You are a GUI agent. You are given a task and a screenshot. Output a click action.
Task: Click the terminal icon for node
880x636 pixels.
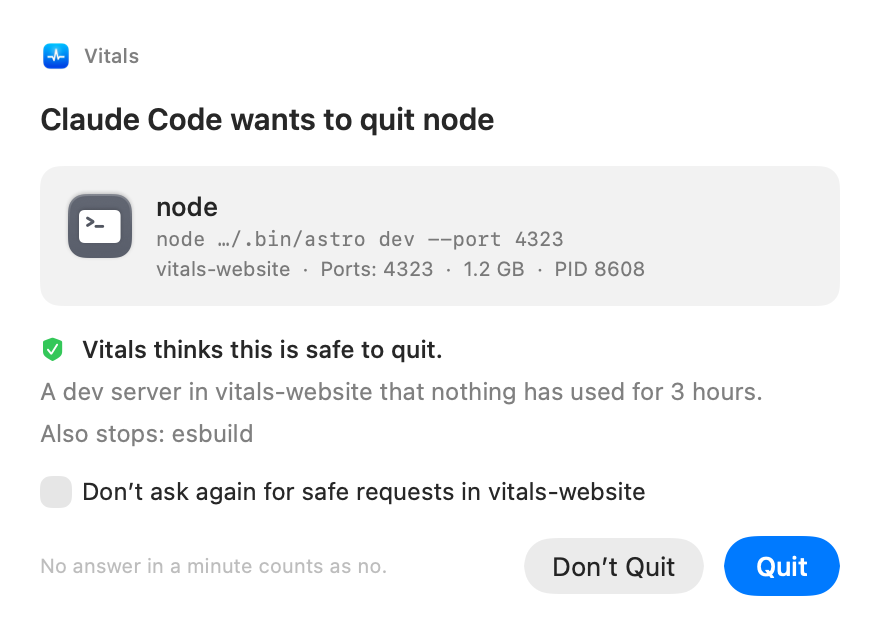click(100, 226)
